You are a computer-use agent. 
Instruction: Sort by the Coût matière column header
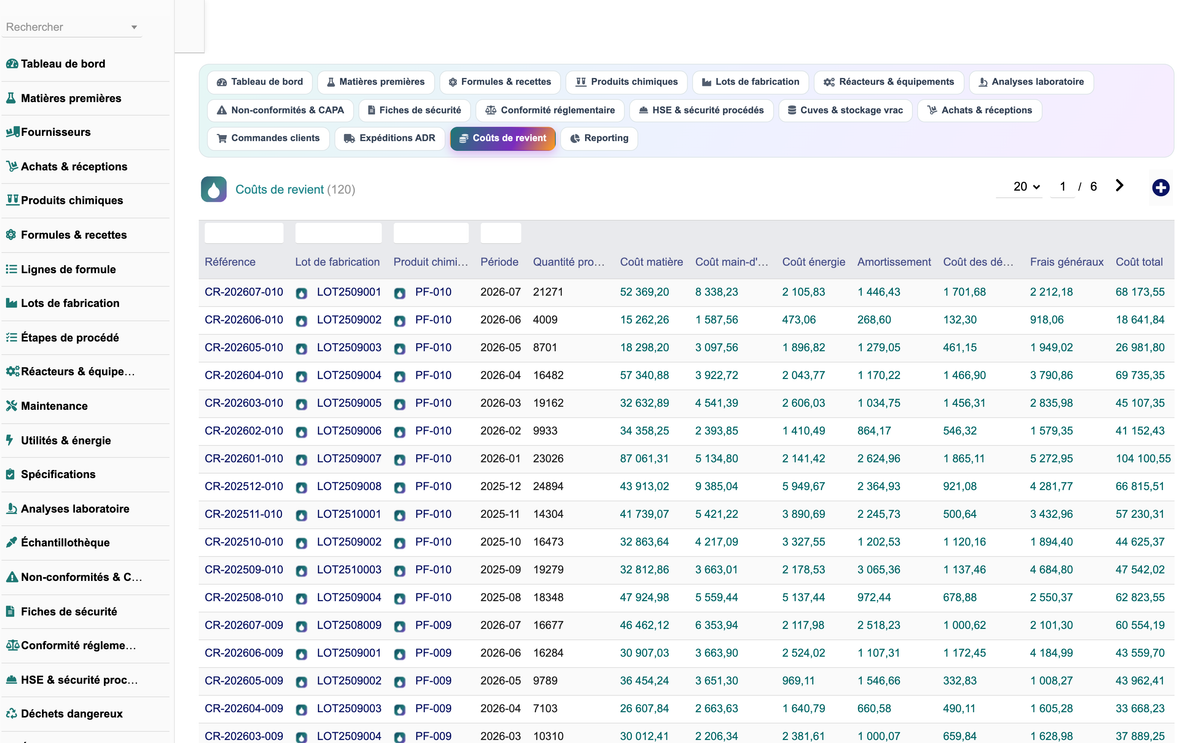pyautogui.click(x=651, y=262)
